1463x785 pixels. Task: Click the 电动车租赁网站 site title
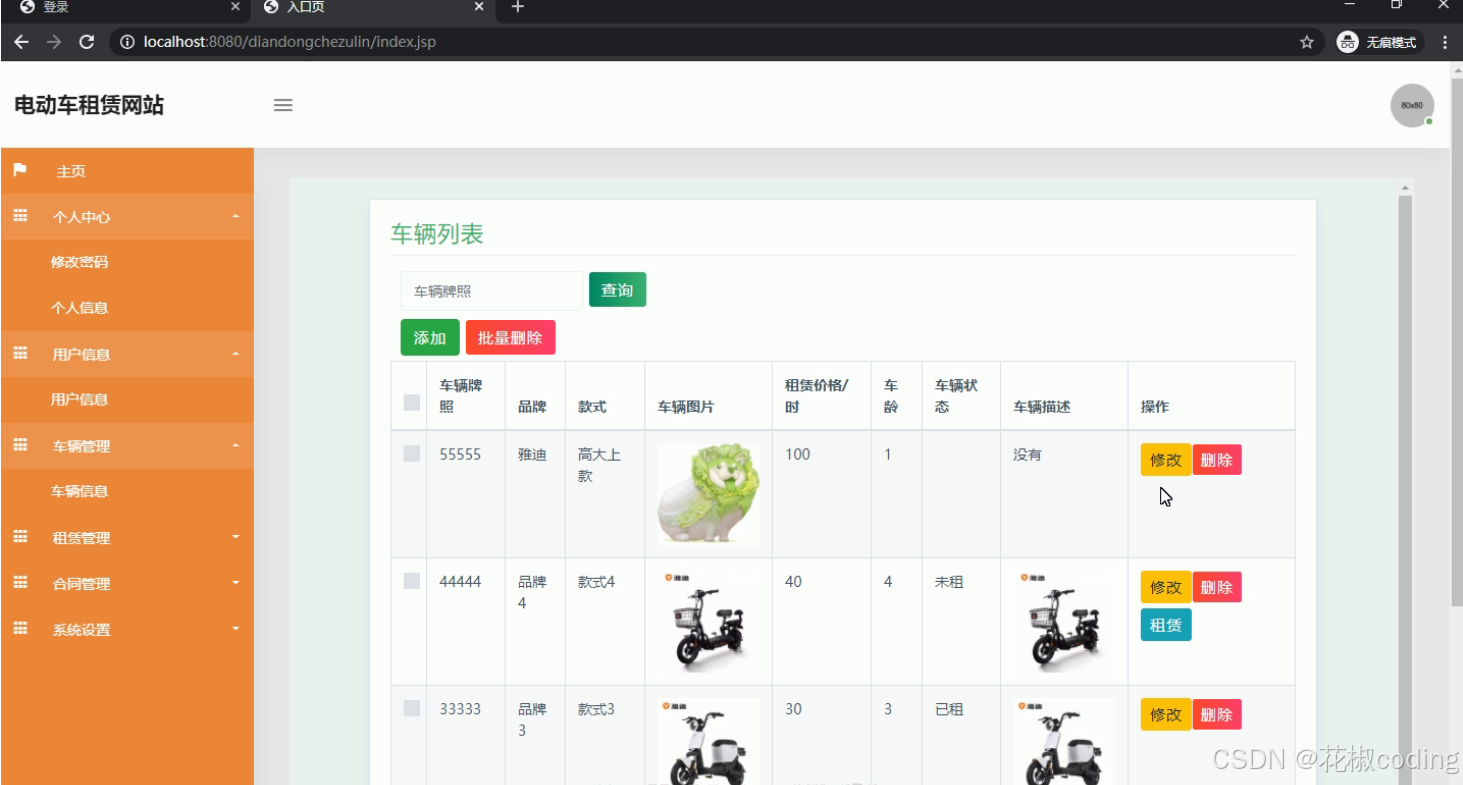(89, 105)
